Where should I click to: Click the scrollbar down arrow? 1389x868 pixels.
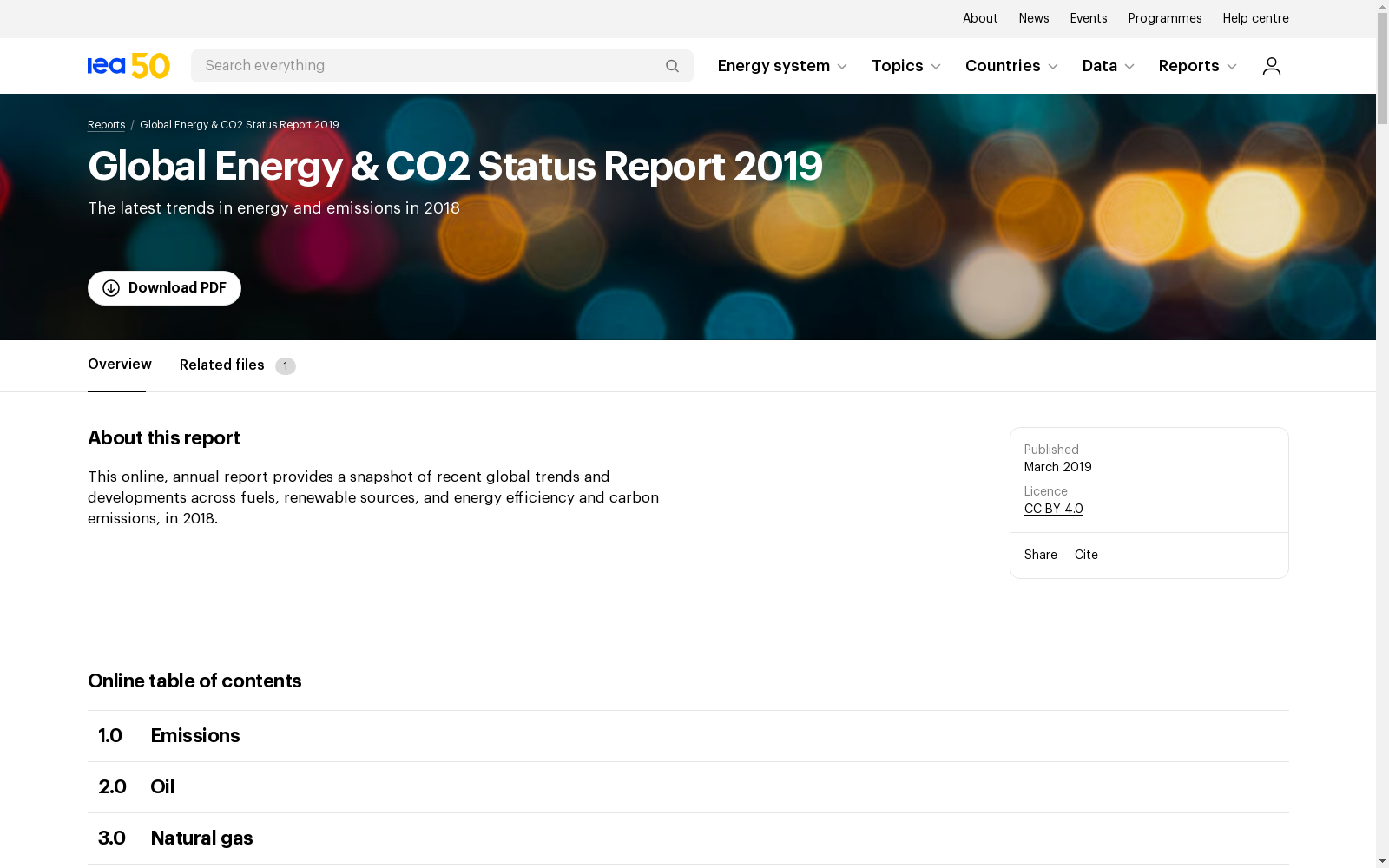coord(1382,861)
